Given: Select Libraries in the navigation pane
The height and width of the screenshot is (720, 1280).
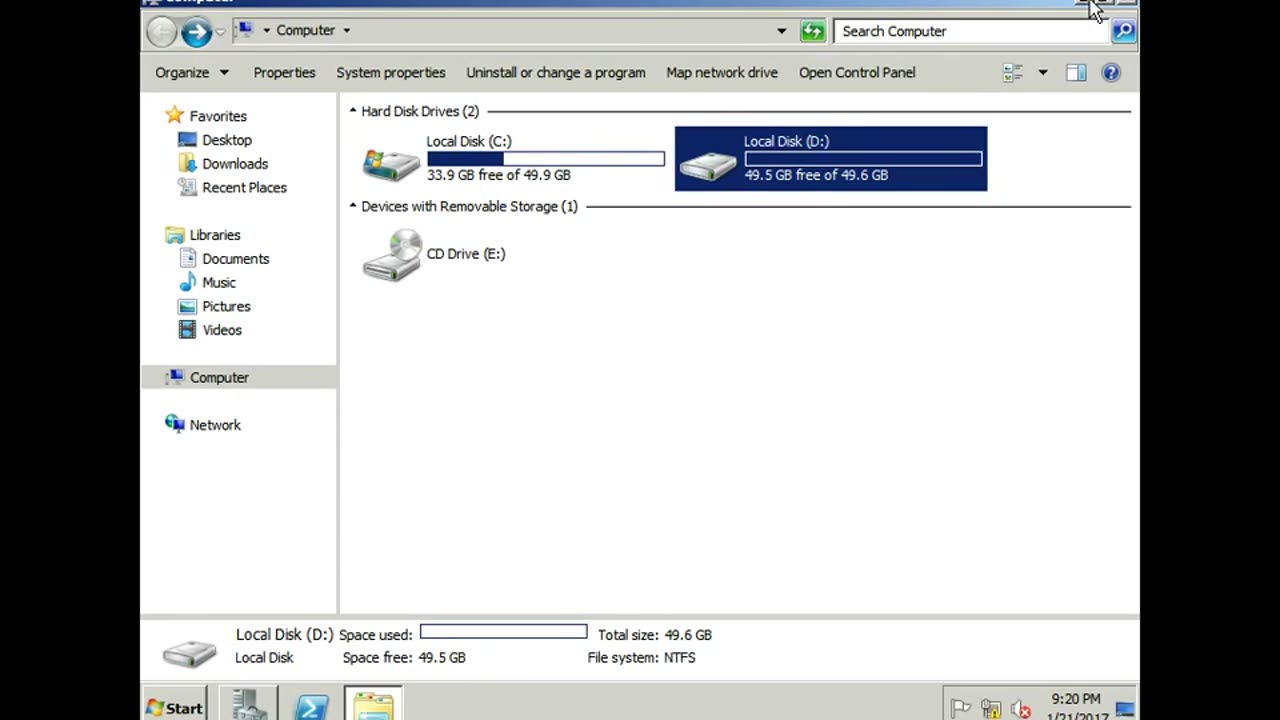Looking at the screenshot, I should point(215,235).
